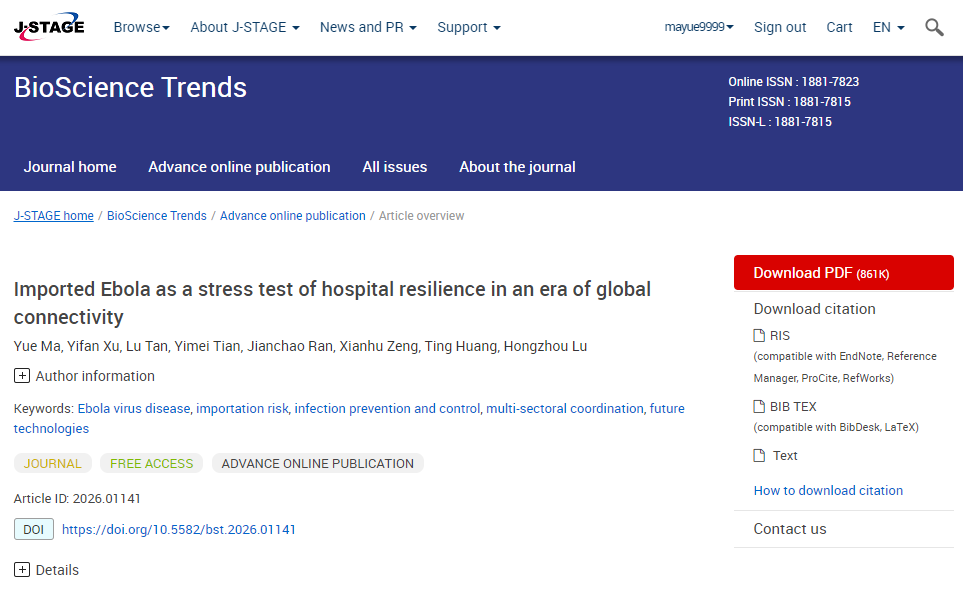Click Sign out

point(780,27)
